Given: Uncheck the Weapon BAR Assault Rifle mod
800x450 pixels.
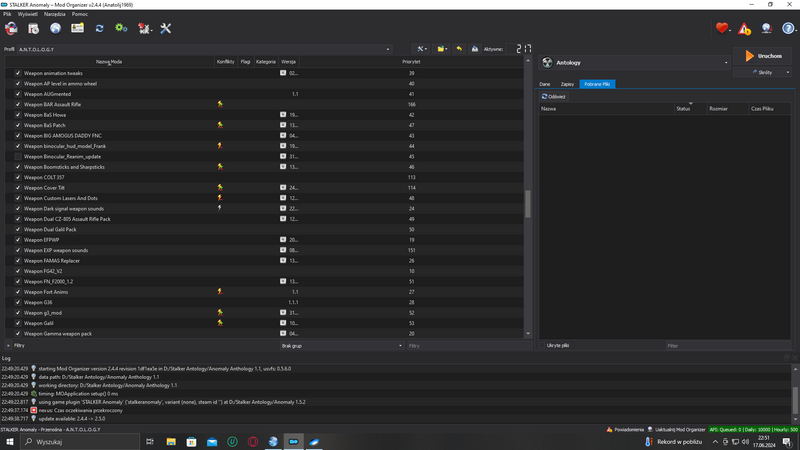Looking at the screenshot, I should pos(18,104).
